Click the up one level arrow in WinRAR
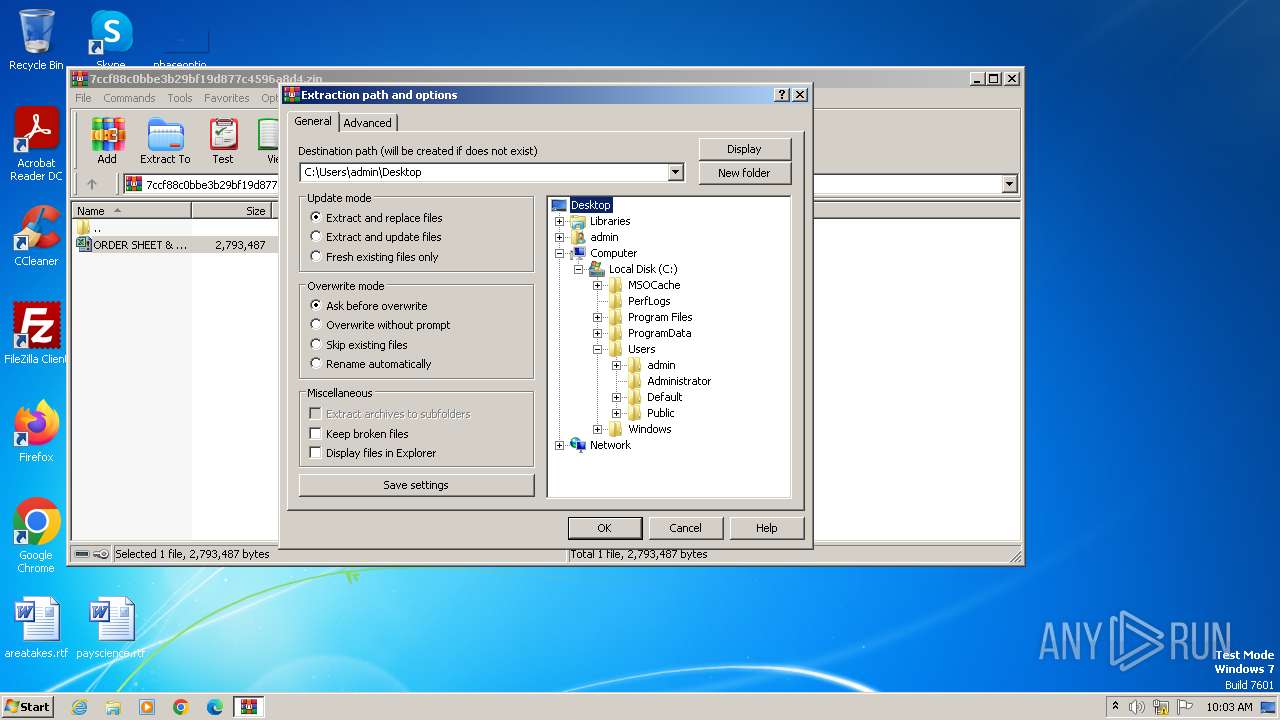The height and width of the screenshot is (720, 1280). coord(92,184)
